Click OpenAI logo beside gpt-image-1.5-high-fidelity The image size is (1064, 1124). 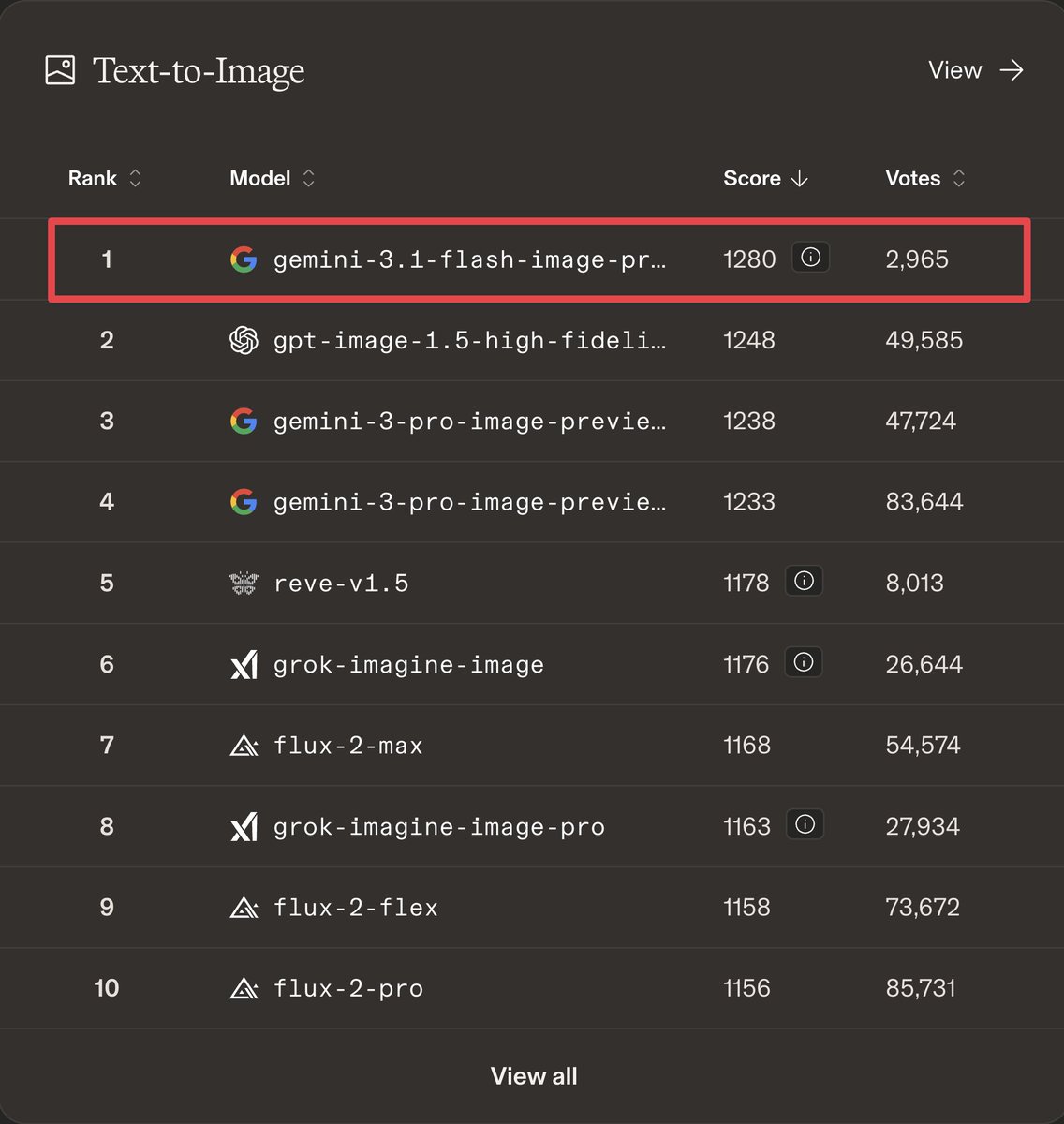click(244, 340)
